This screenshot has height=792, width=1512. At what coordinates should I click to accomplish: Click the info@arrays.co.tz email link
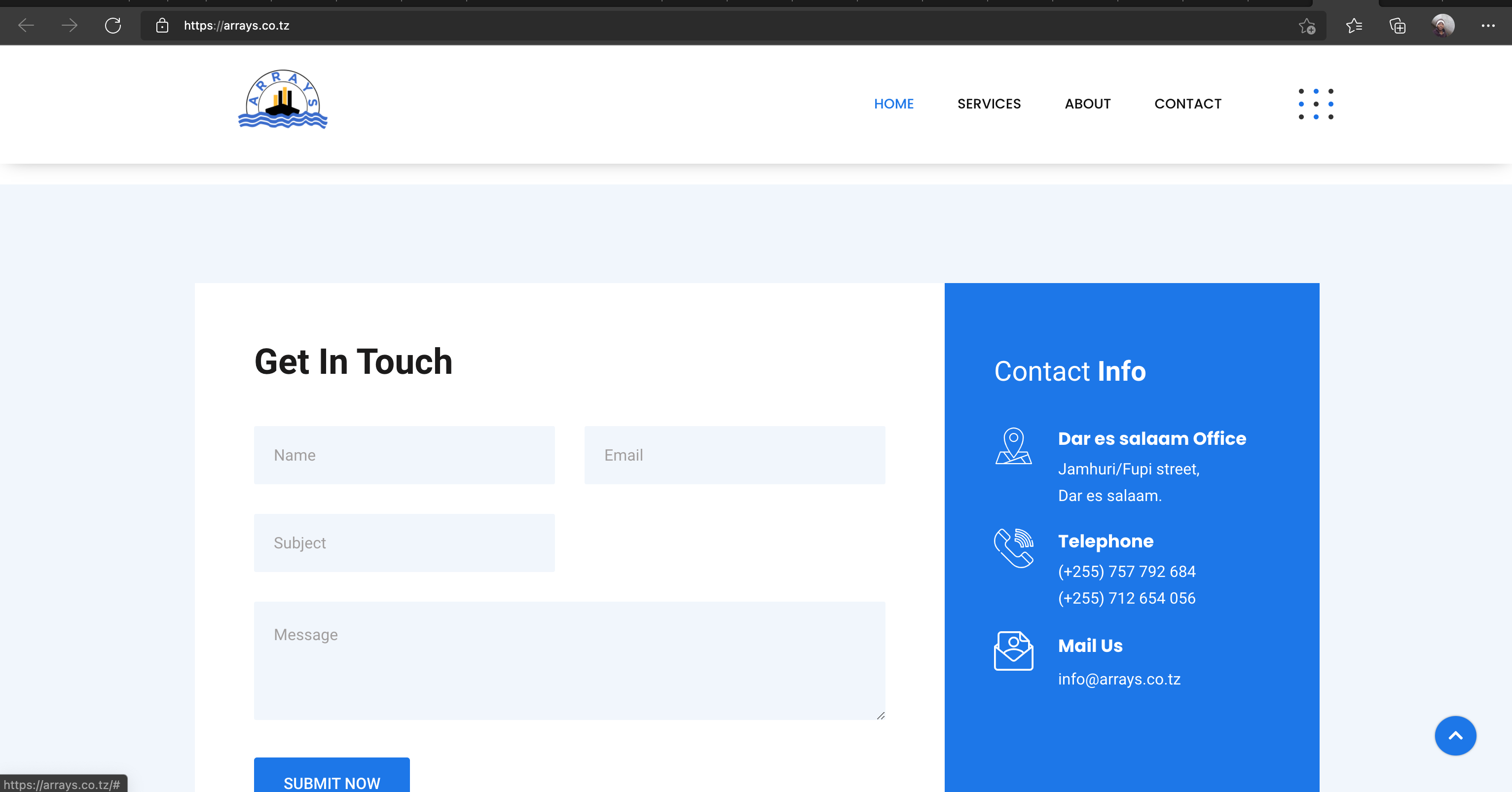[1119, 679]
